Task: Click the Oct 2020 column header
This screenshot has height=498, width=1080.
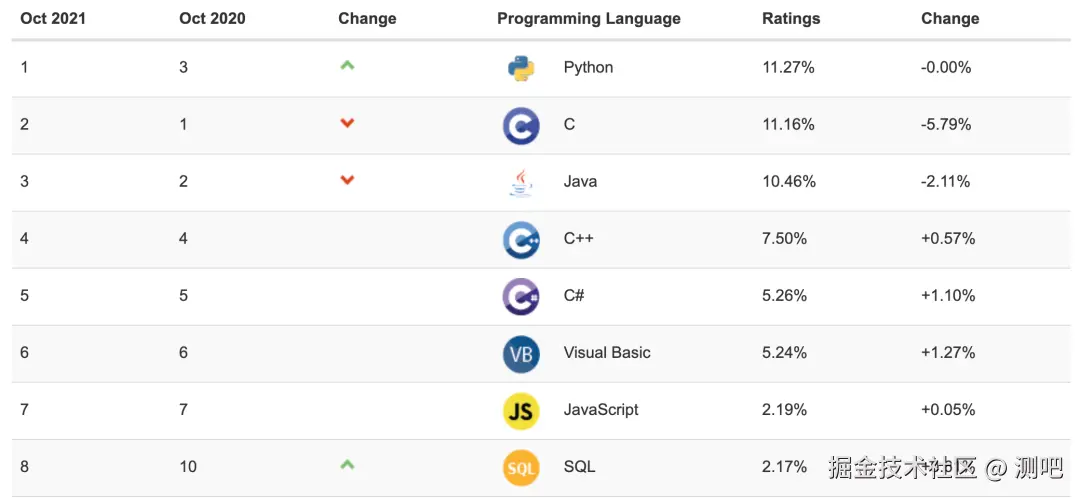Action: click(x=212, y=19)
